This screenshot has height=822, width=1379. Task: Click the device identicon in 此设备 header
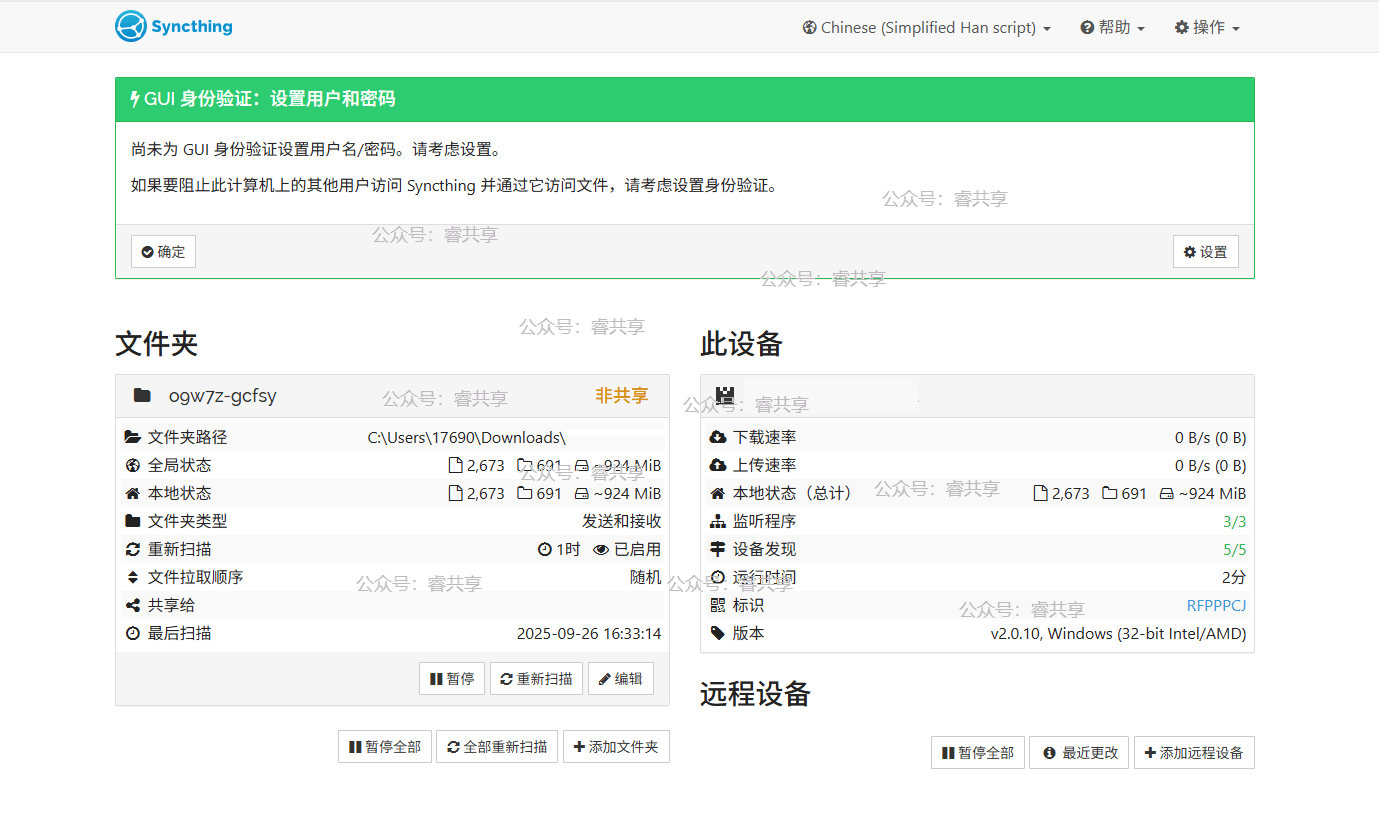[x=726, y=396]
